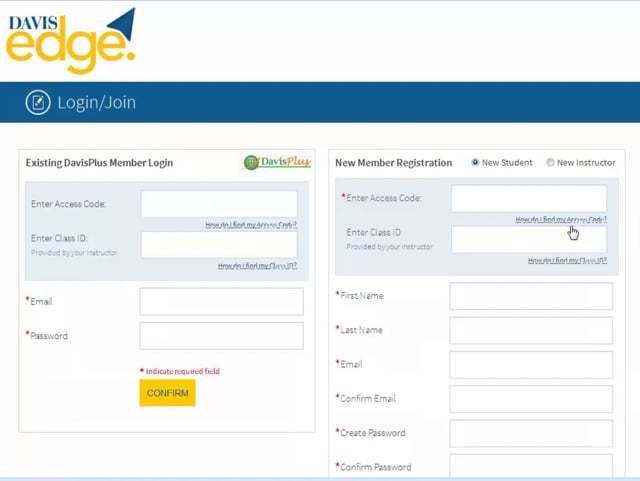640x481 pixels.
Task: Click the Create Password field
Action: click(531, 433)
